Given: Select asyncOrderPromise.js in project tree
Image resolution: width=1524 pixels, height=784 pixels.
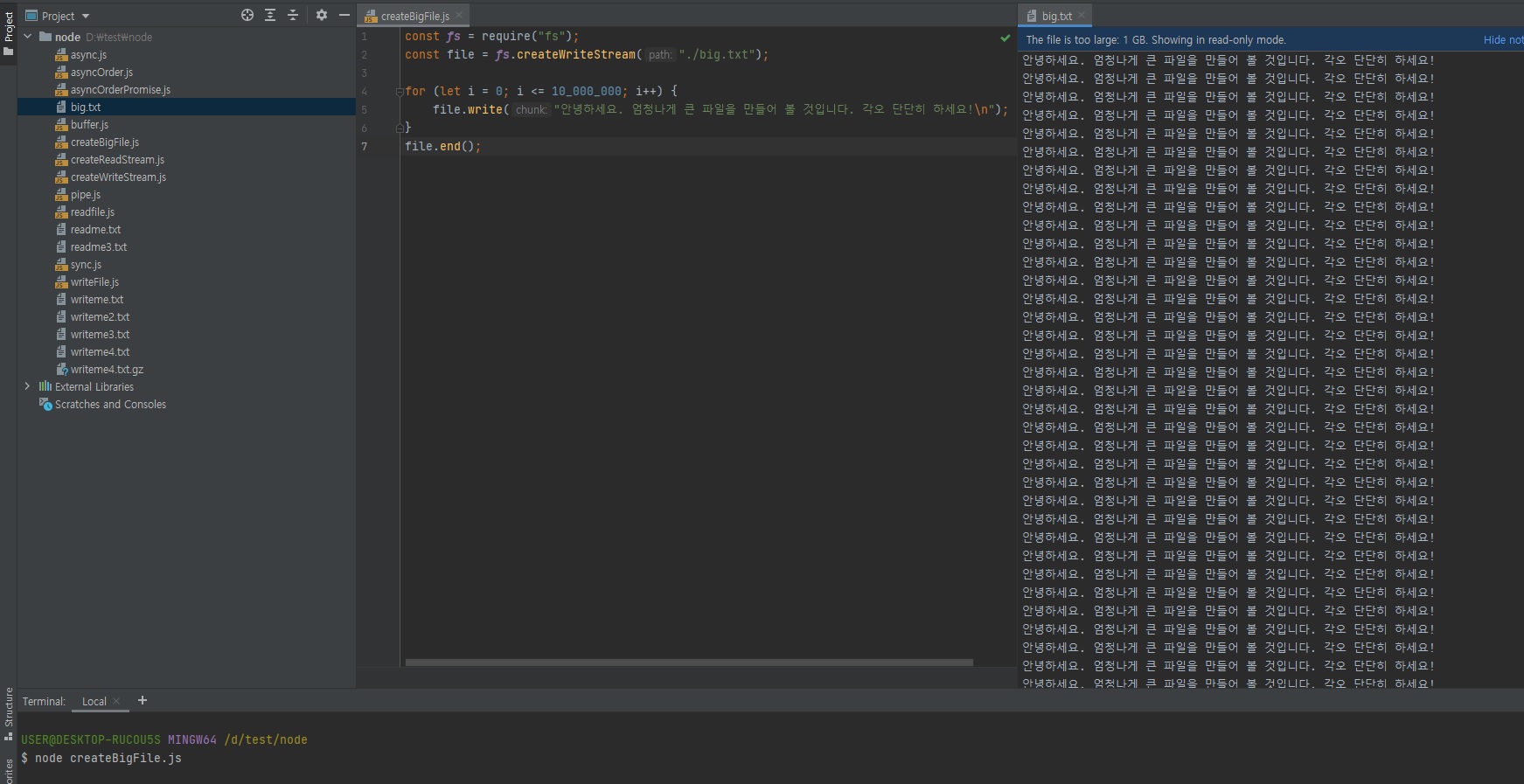Looking at the screenshot, I should [121, 90].
